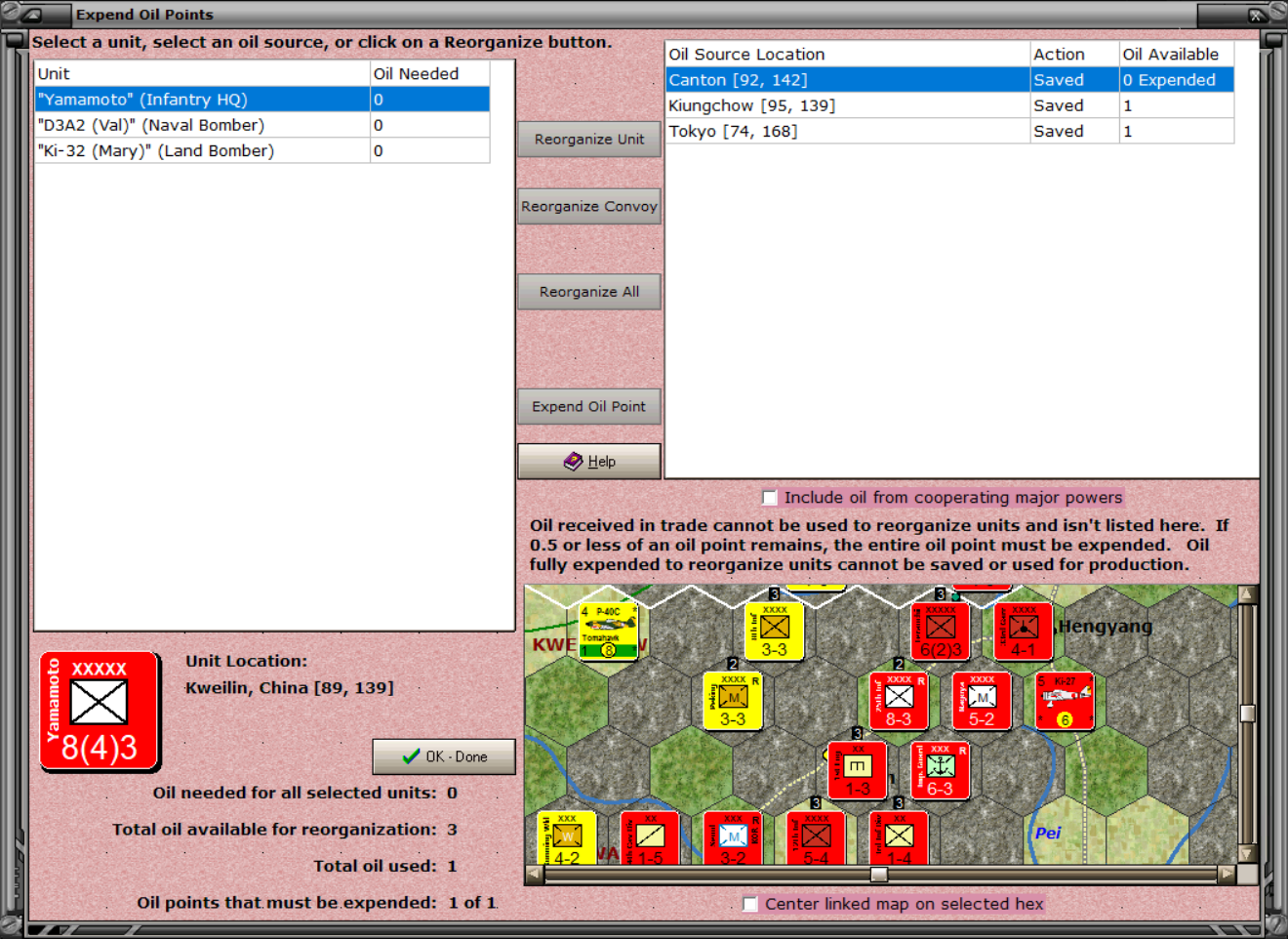
Task: Select the red 1-4 infantry division counter
Action: [x=899, y=838]
